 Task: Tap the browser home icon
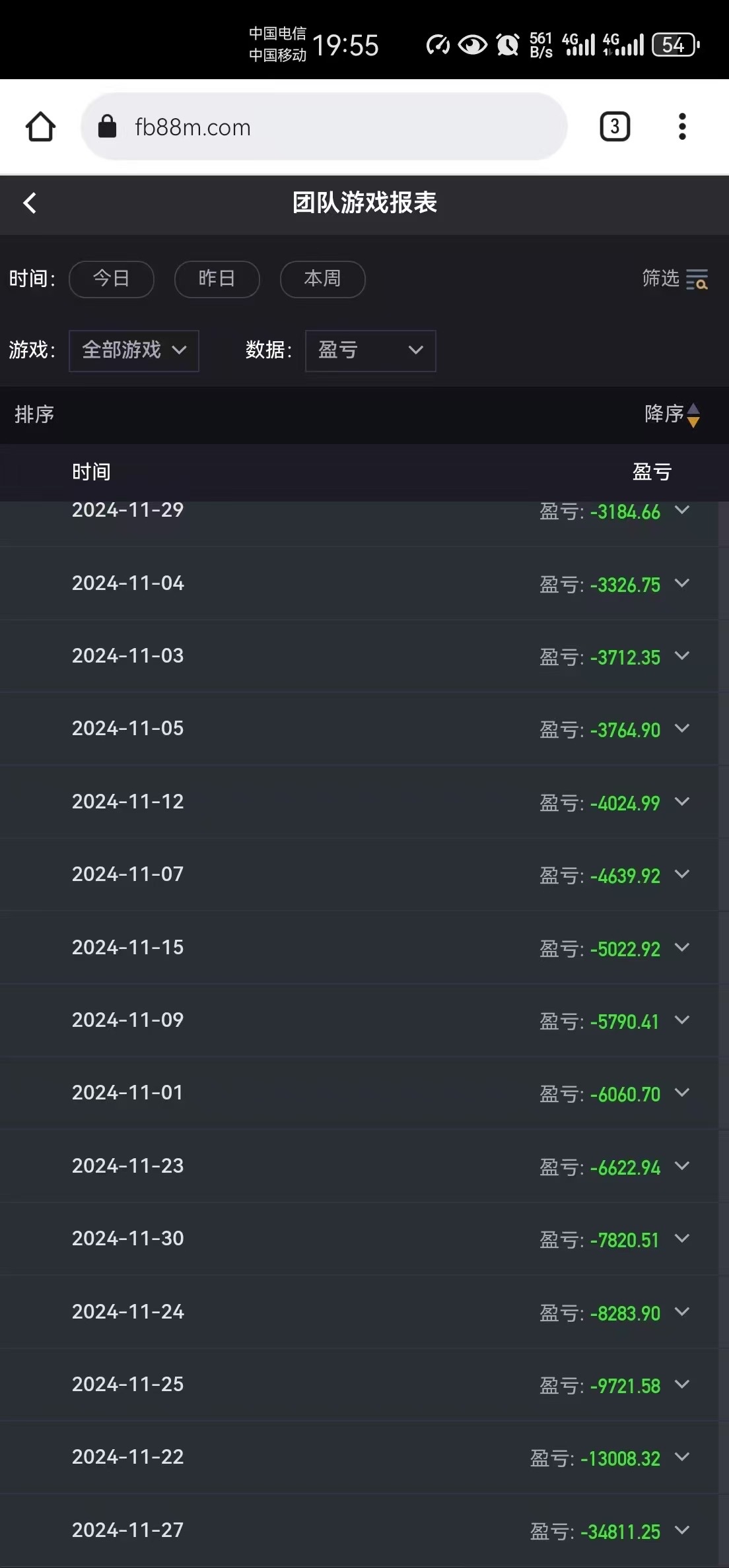(40, 127)
